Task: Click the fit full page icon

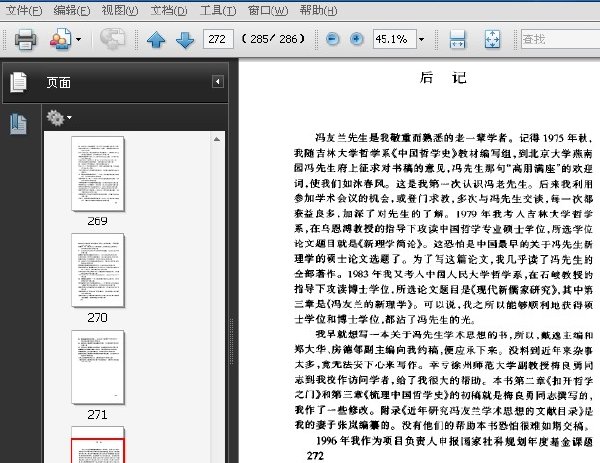Action: pos(492,39)
